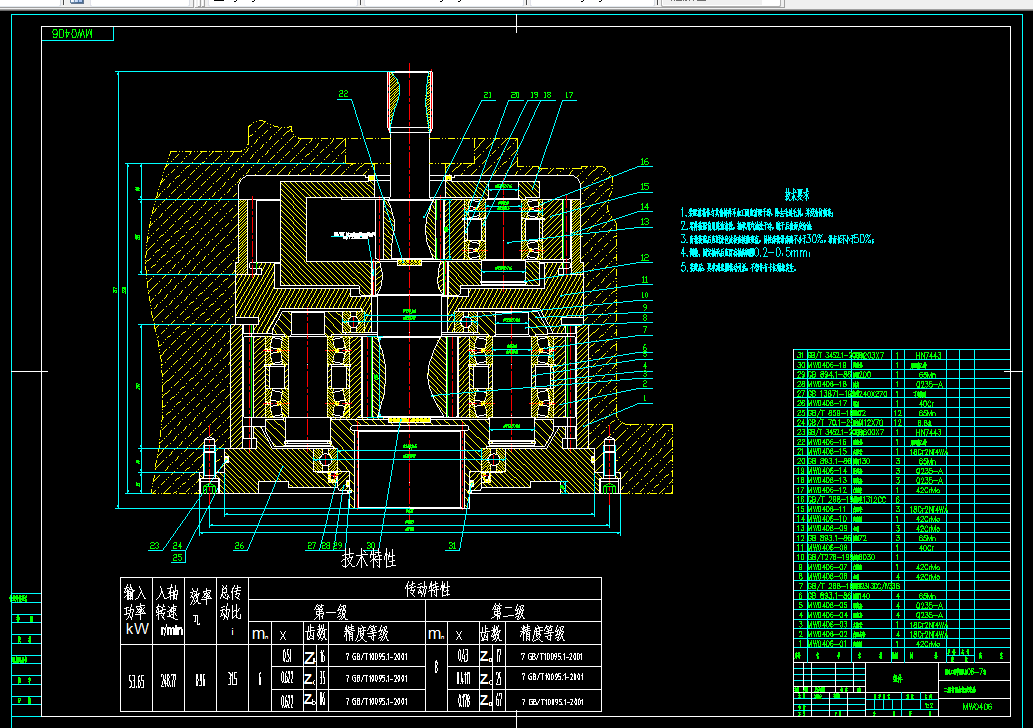The height and width of the screenshot is (728, 1033).
Task: Select the GB/T 70.1 standard in row 24
Action: (x=830, y=423)
